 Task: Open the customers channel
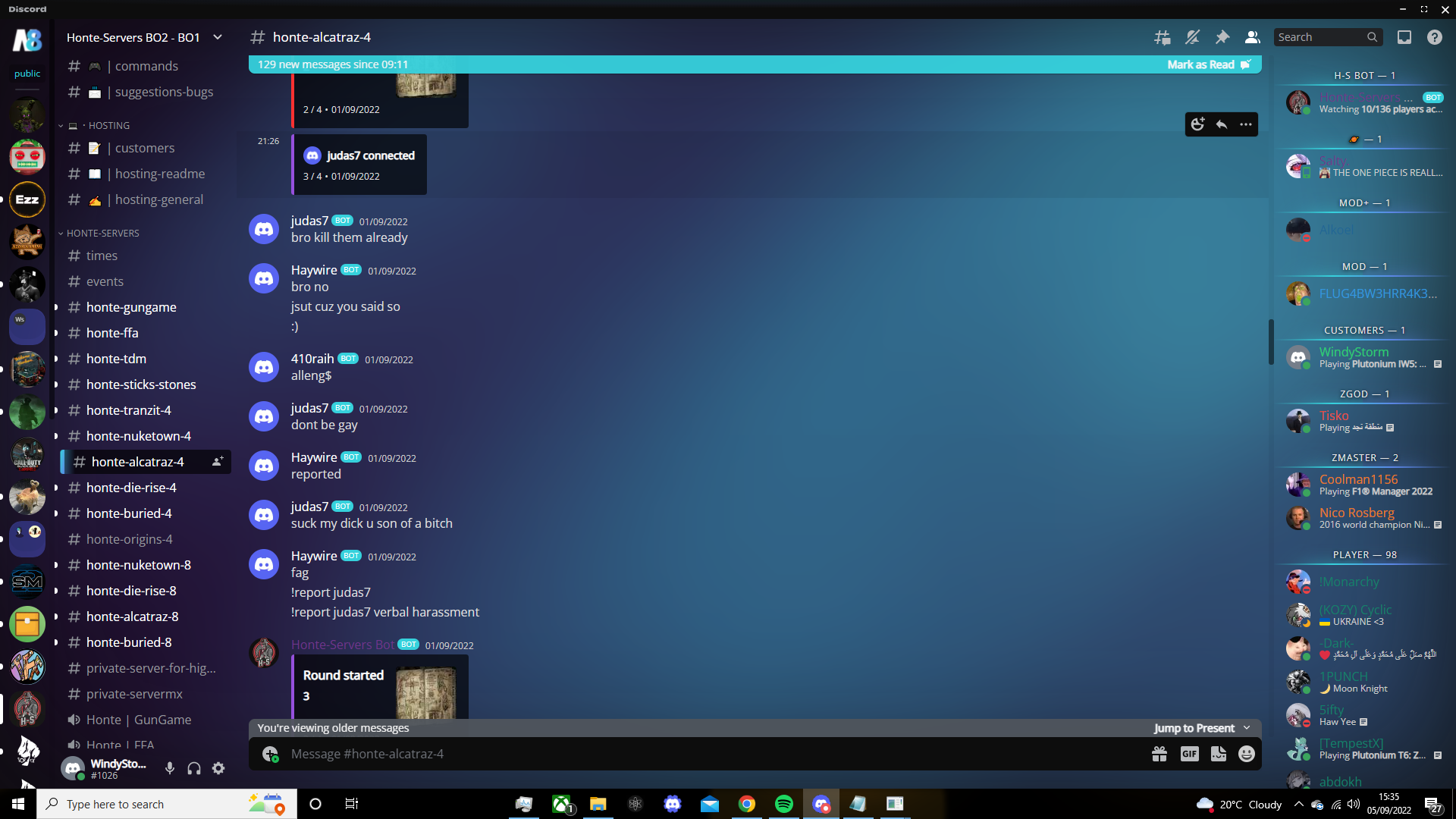146,148
